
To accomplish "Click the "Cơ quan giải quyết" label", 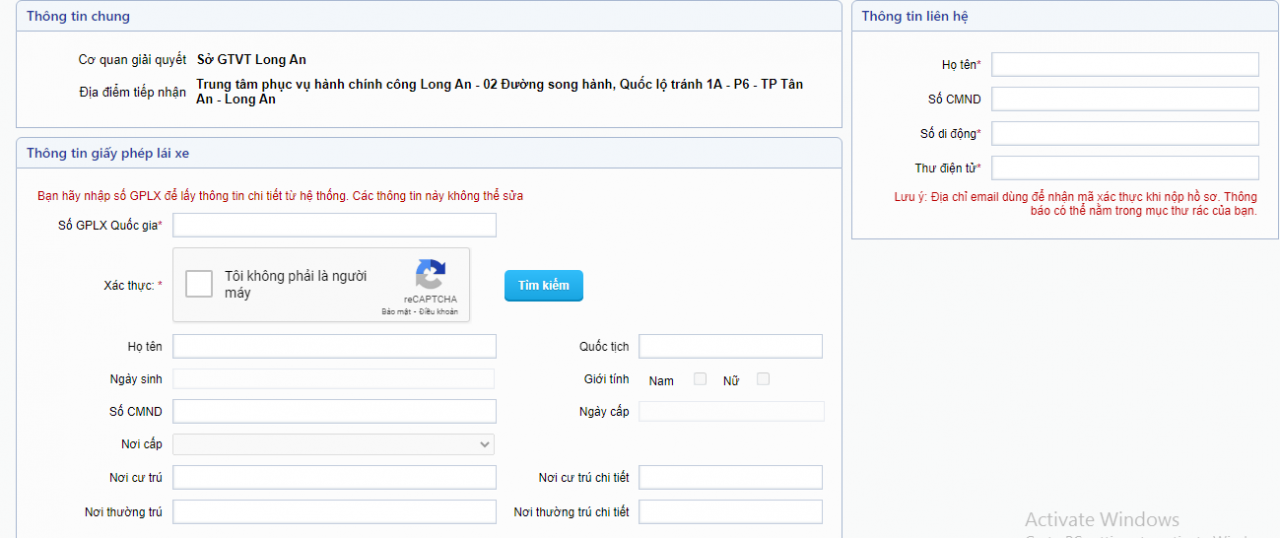I will click(132, 60).
